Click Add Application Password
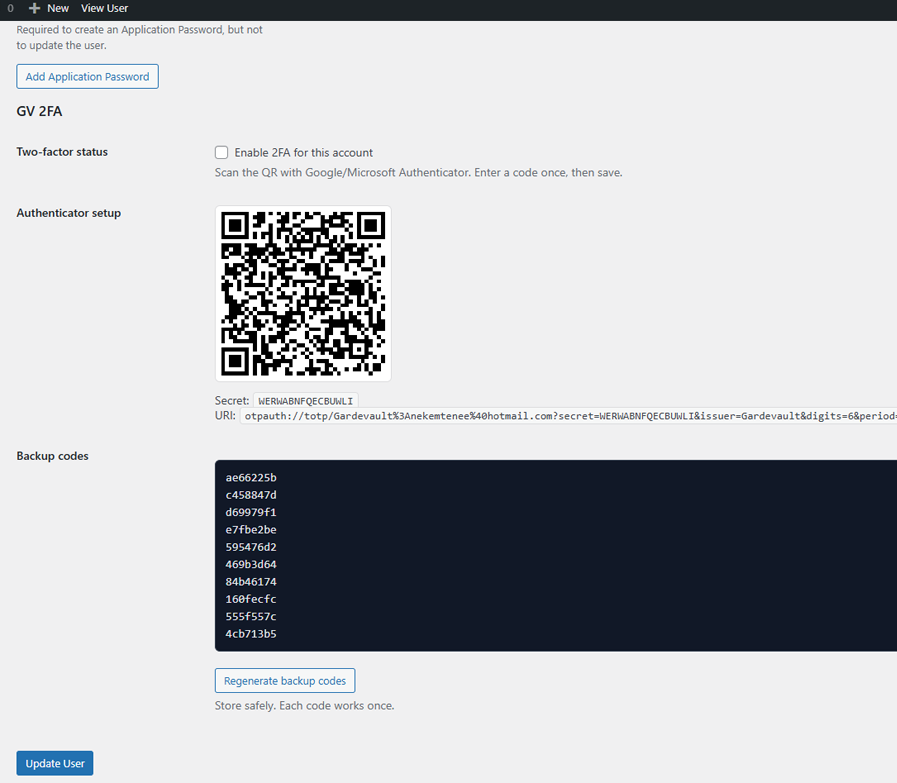The width and height of the screenshot is (897, 783). click(x=87, y=76)
